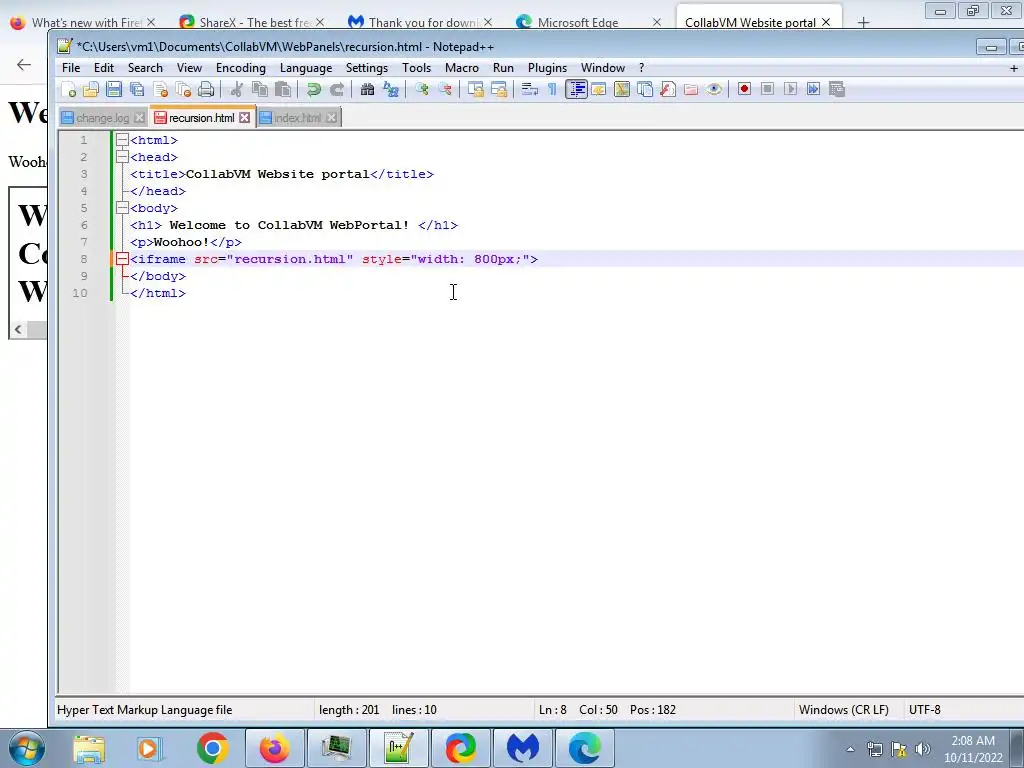Run macro multiple times icon

[x=813, y=89]
